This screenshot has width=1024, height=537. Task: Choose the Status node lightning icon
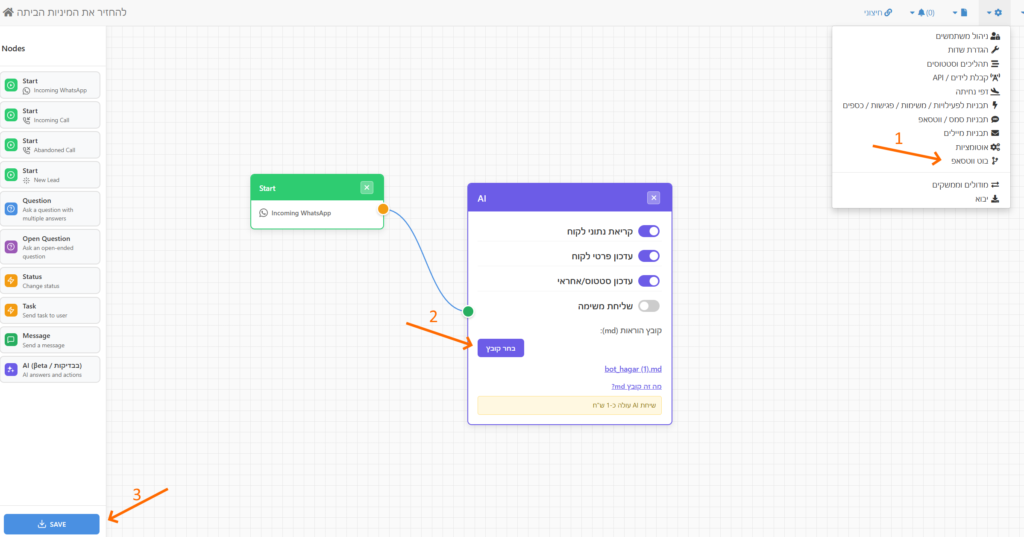tap(11, 281)
